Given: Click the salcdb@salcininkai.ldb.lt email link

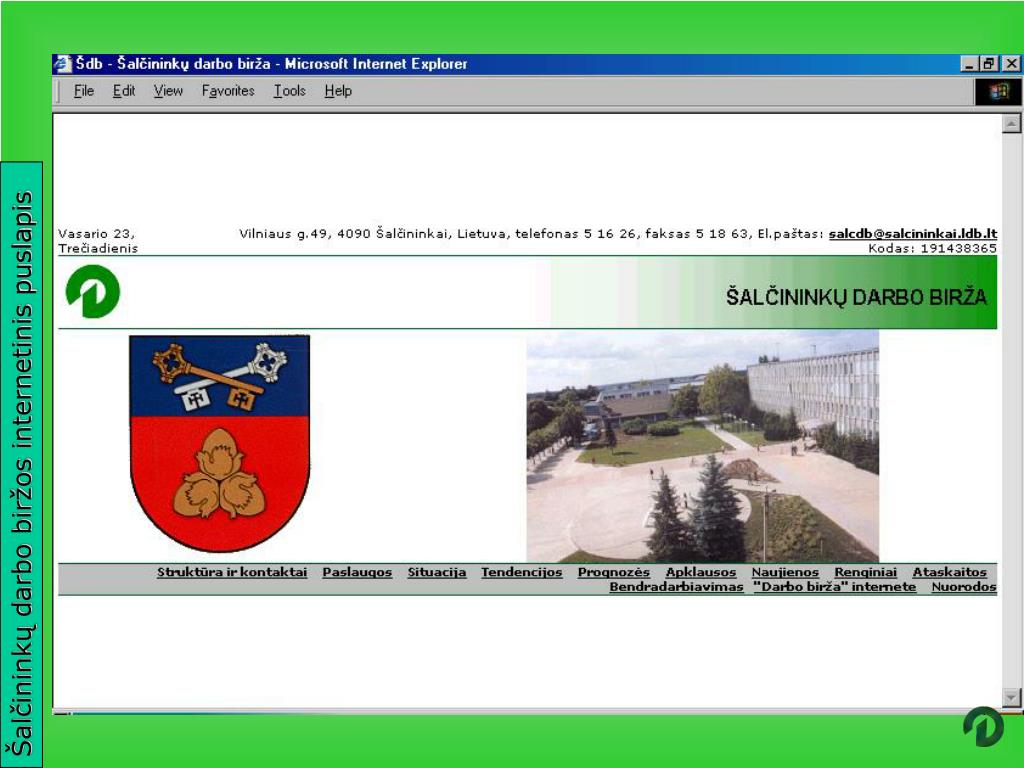Looking at the screenshot, I should pyautogui.click(x=912, y=234).
